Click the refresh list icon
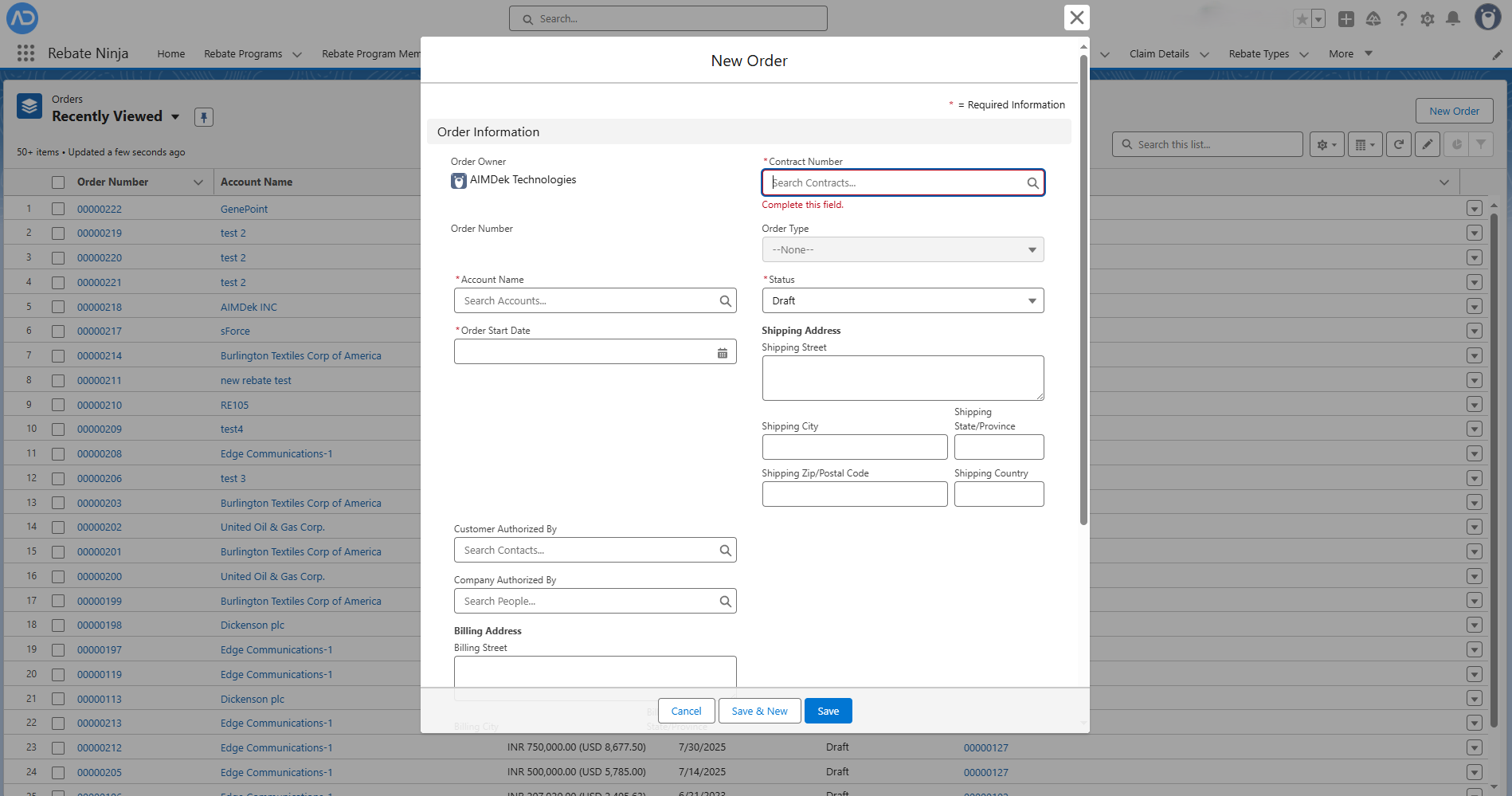 1398,144
